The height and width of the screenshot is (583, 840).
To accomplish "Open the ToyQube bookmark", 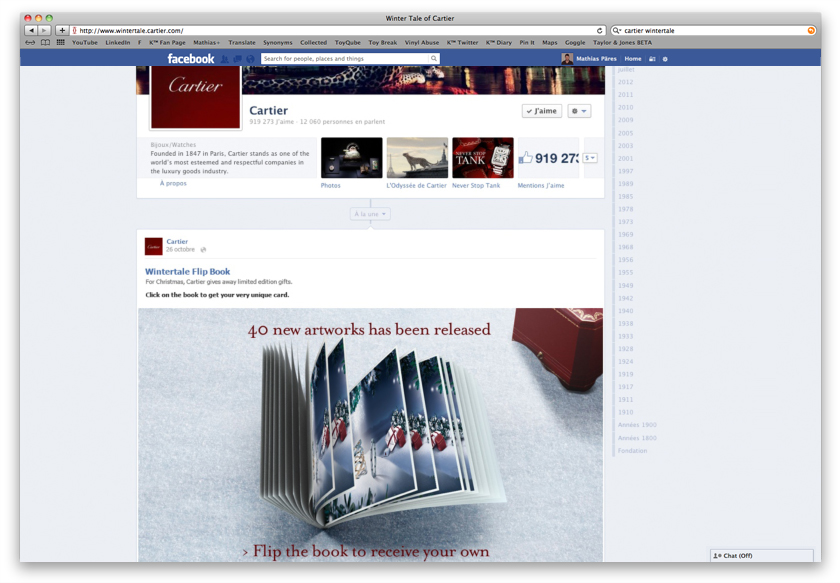I will tap(348, 42).
